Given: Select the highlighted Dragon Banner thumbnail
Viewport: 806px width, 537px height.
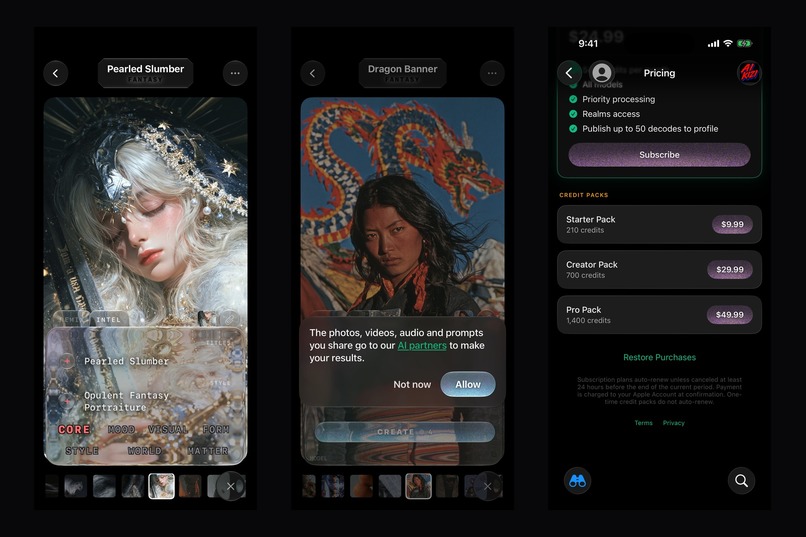Looking at the screenshot, I should tap(418, 486).
